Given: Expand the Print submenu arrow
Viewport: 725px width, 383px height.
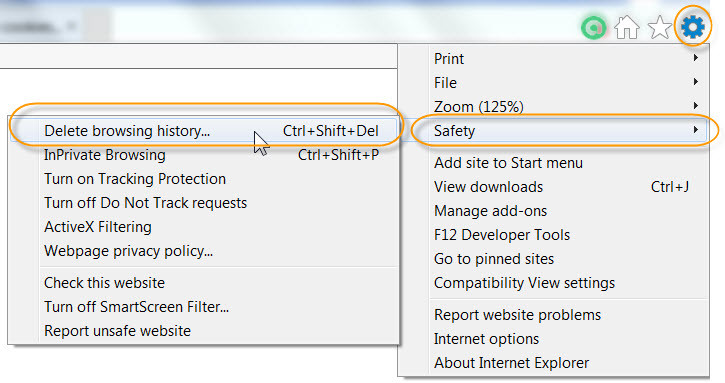Looking at the screenshot, I should 695,58.
